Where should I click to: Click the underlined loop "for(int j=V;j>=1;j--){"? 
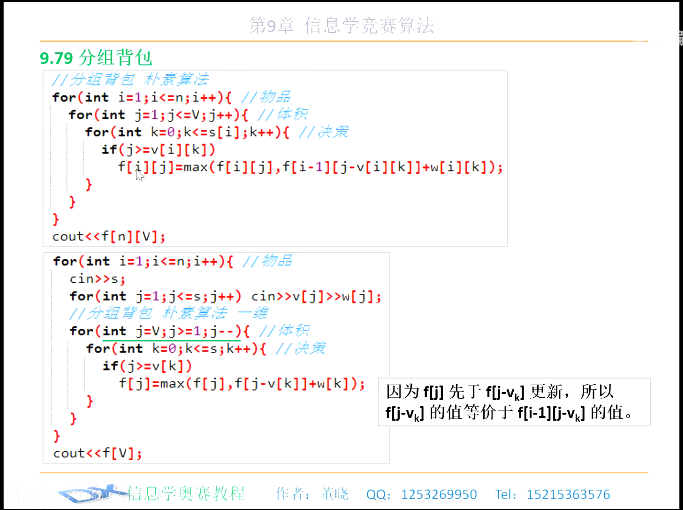tap(159, 331)
